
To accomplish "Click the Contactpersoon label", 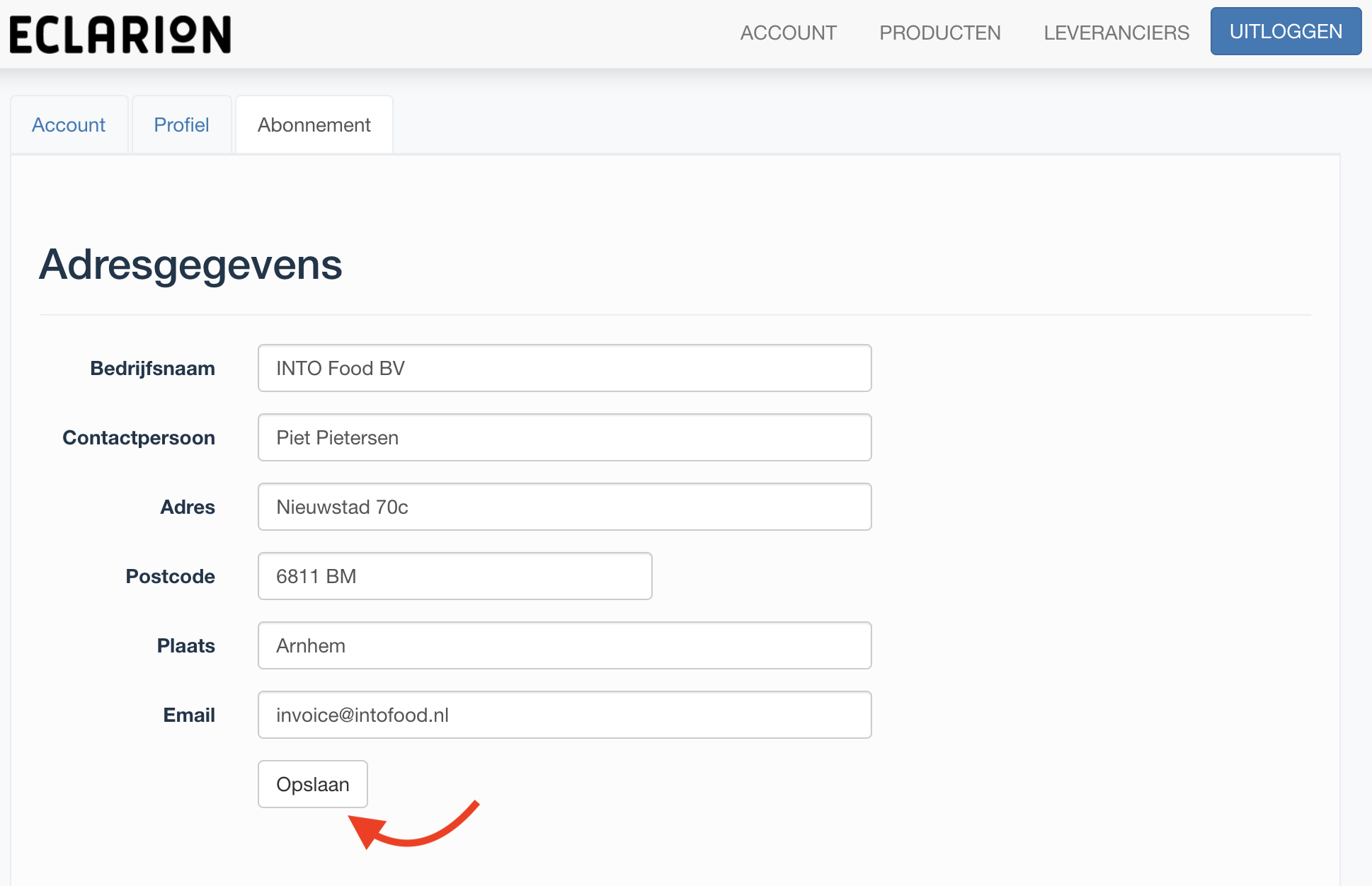I will [139, 437].
